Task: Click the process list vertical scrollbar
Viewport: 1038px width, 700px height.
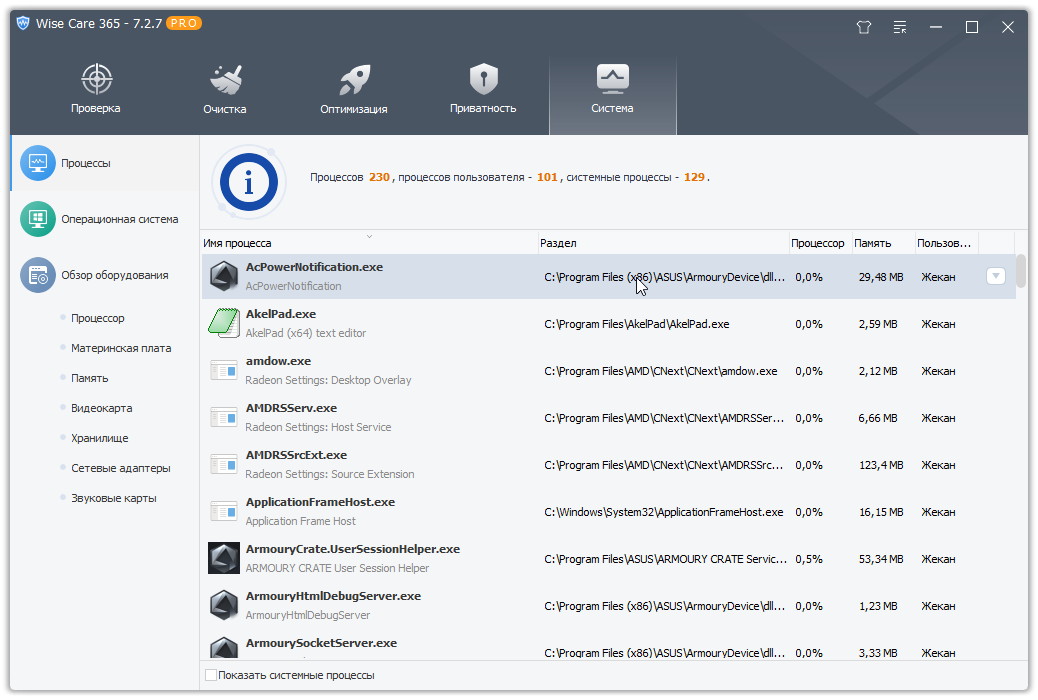Action: [1021, 271]
